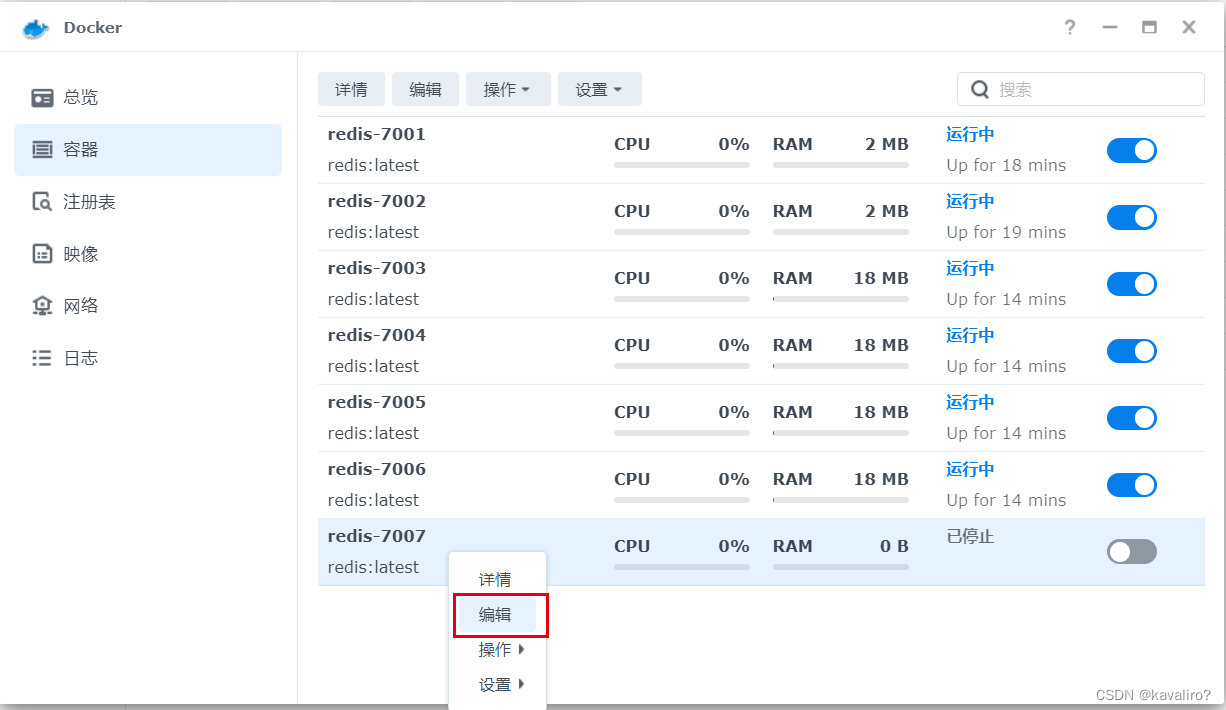Switch to 日志 section
Image resolution: width=1226 pixels, height=710 pixels.
(148, 358)
